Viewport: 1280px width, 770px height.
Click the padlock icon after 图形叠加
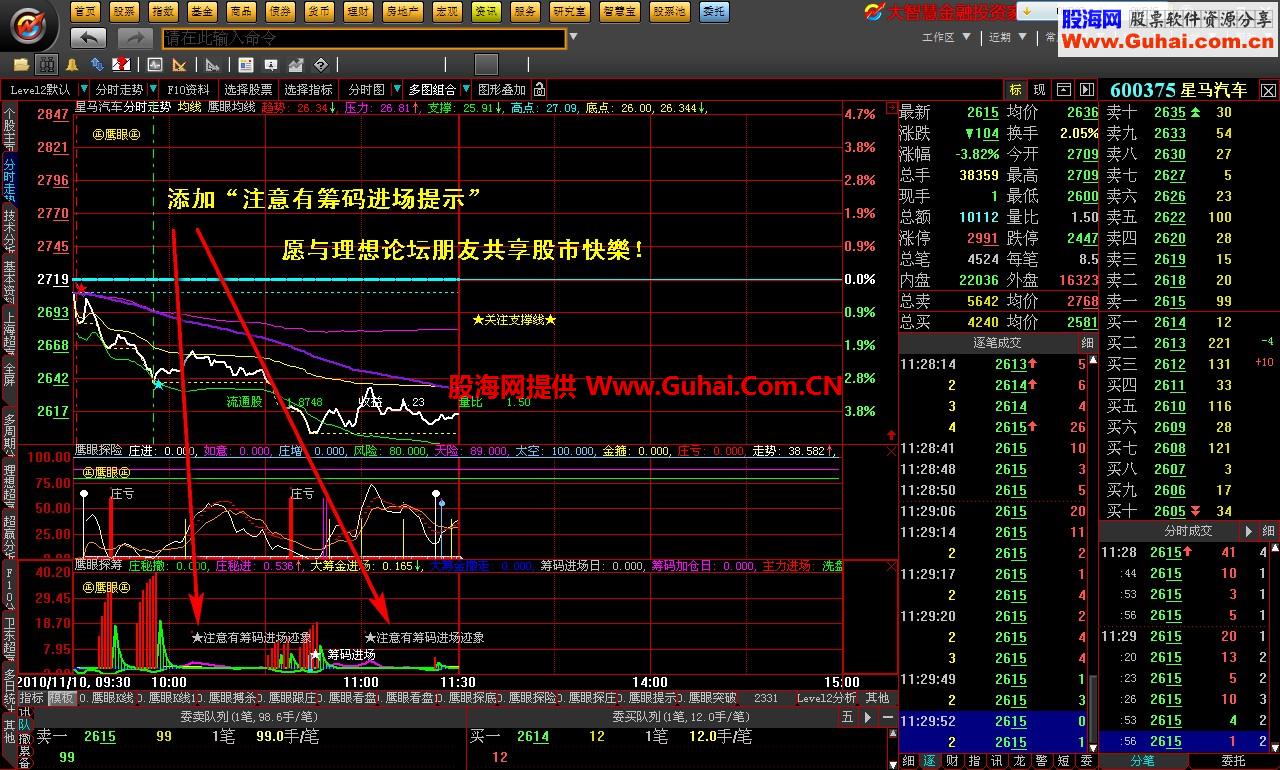pos(540,89)
